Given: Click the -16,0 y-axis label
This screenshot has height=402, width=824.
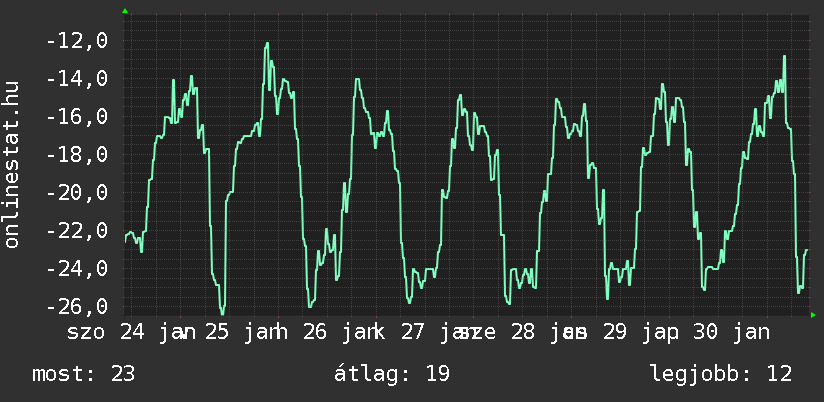Looking at the screenshot, I should click(x=77, y=117).
